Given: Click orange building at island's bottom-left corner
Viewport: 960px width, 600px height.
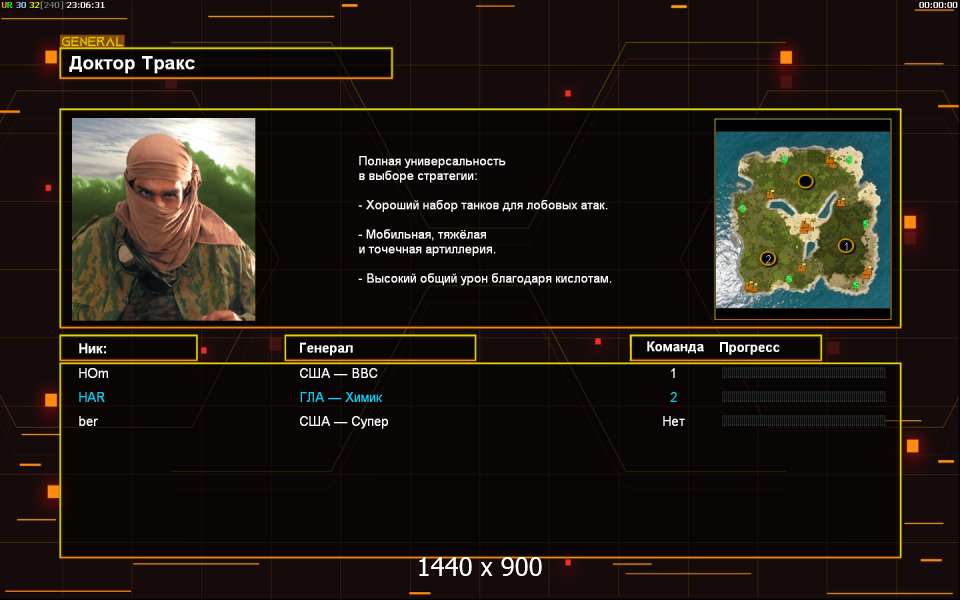Looking at the screenshot, I should 750,286.
